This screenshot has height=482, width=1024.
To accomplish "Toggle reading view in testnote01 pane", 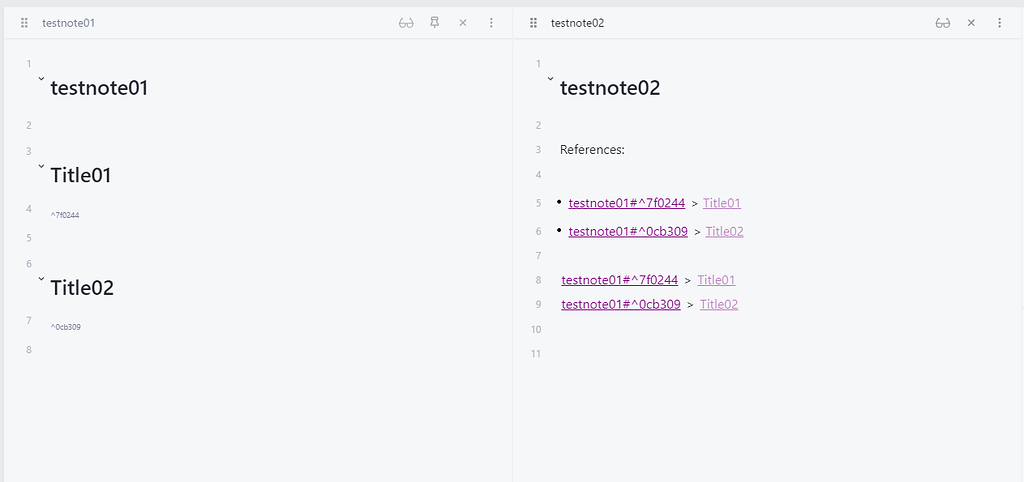I will pyautogui.click(x=406, y=23).
